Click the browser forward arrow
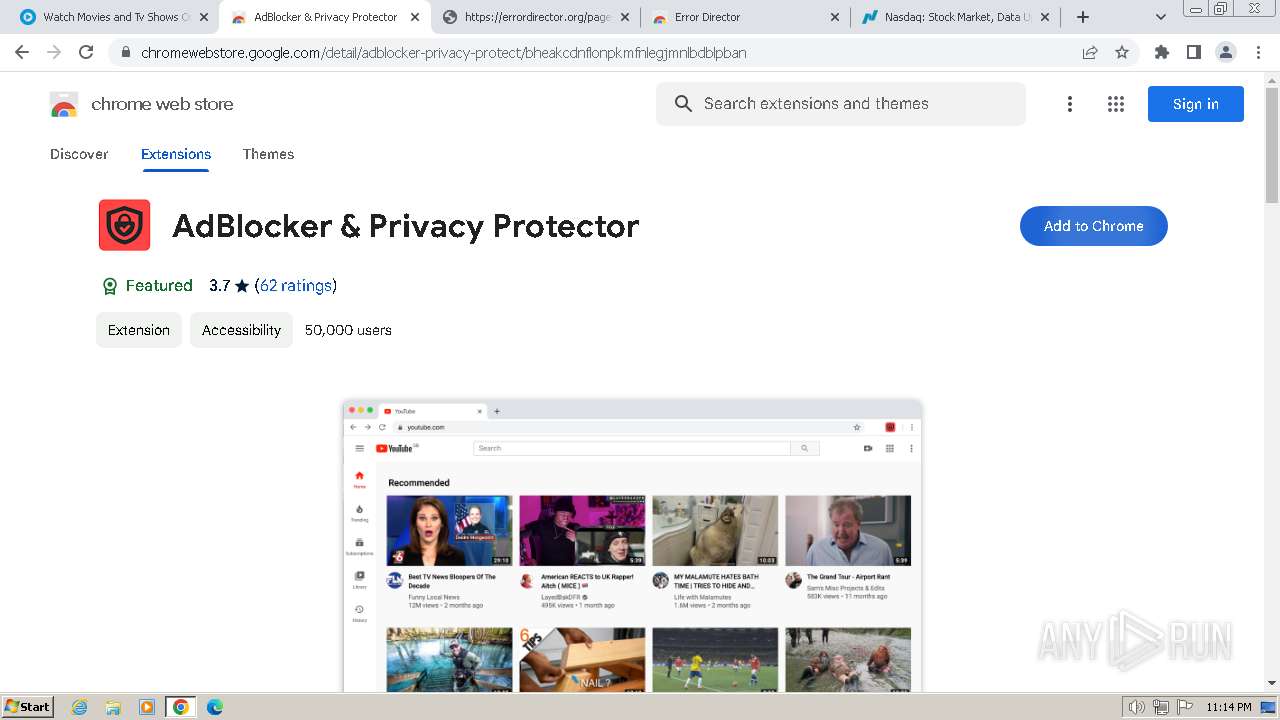 (x=54, y=52)
